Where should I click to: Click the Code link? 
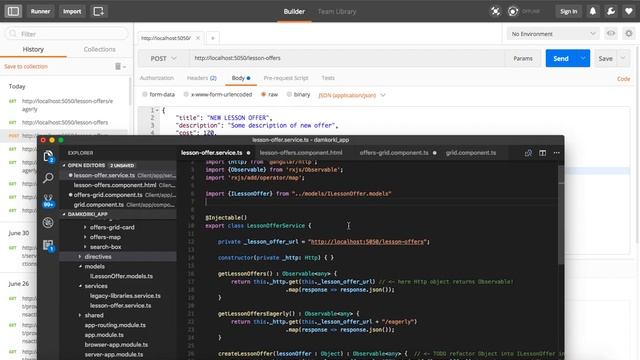tap(623, 79)
